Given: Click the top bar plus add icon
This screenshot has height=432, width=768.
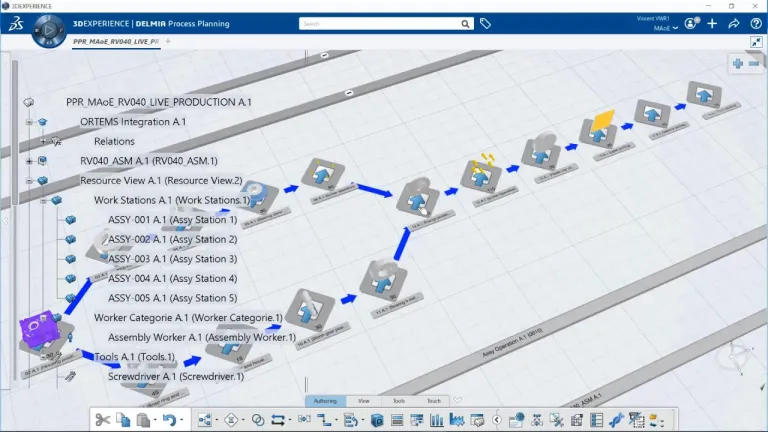Looking at the screenshot, I should 712,23.
